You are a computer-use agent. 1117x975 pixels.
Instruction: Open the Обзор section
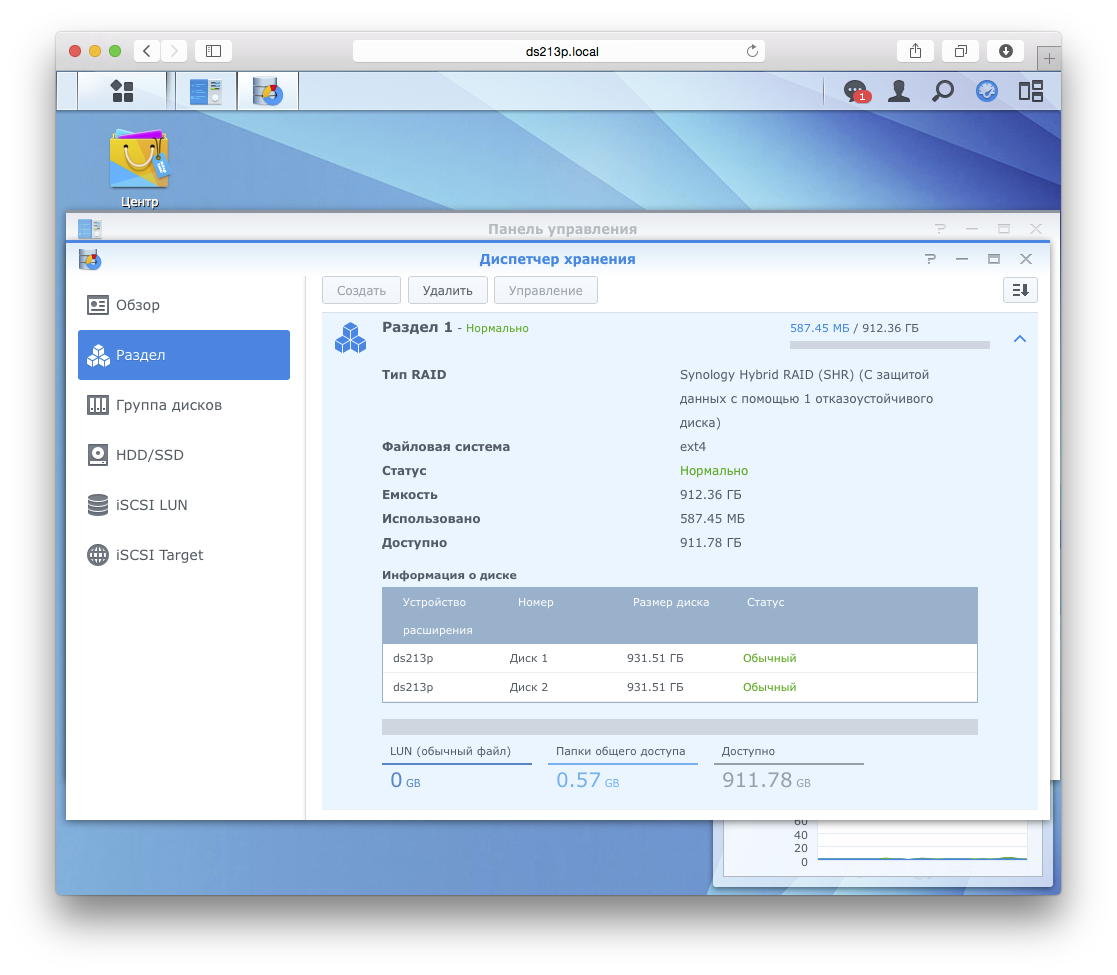(184, 305)
